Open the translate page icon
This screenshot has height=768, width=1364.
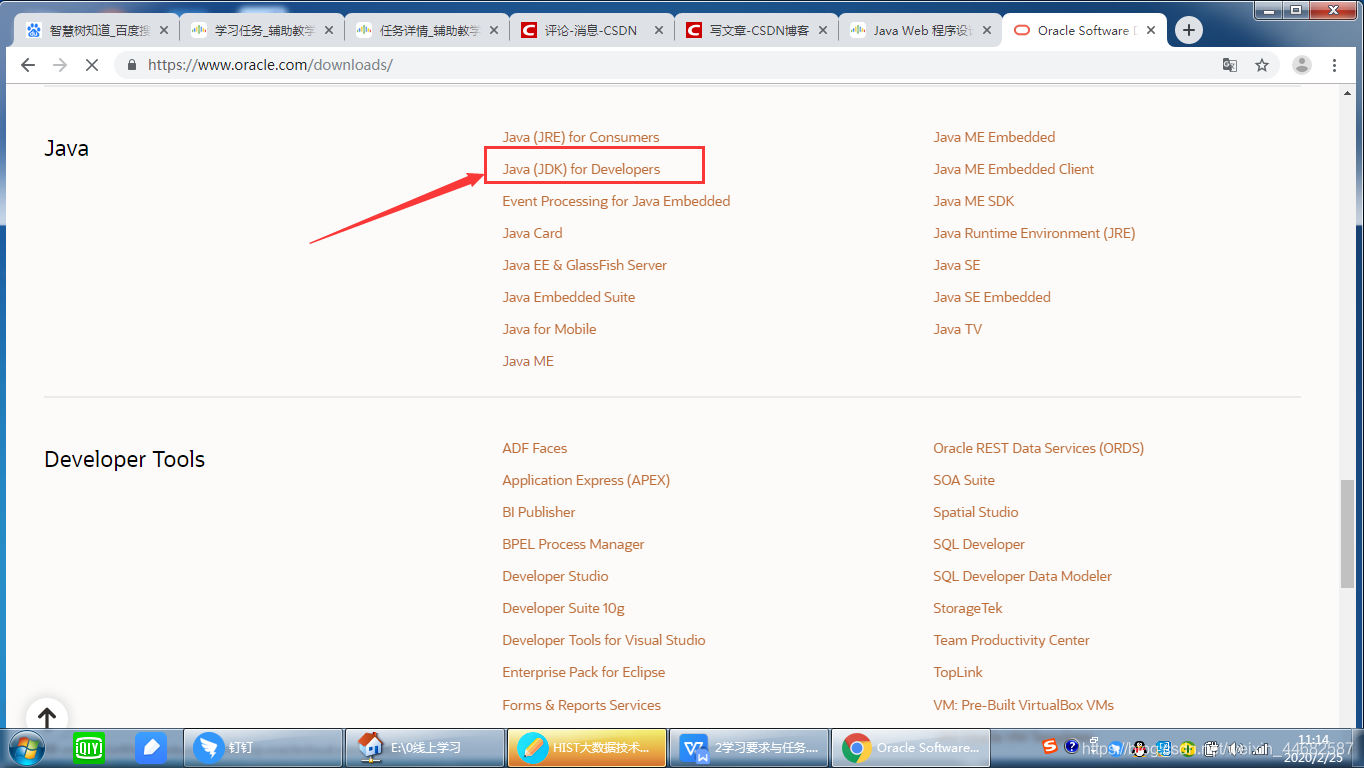tap(1230, 65)
